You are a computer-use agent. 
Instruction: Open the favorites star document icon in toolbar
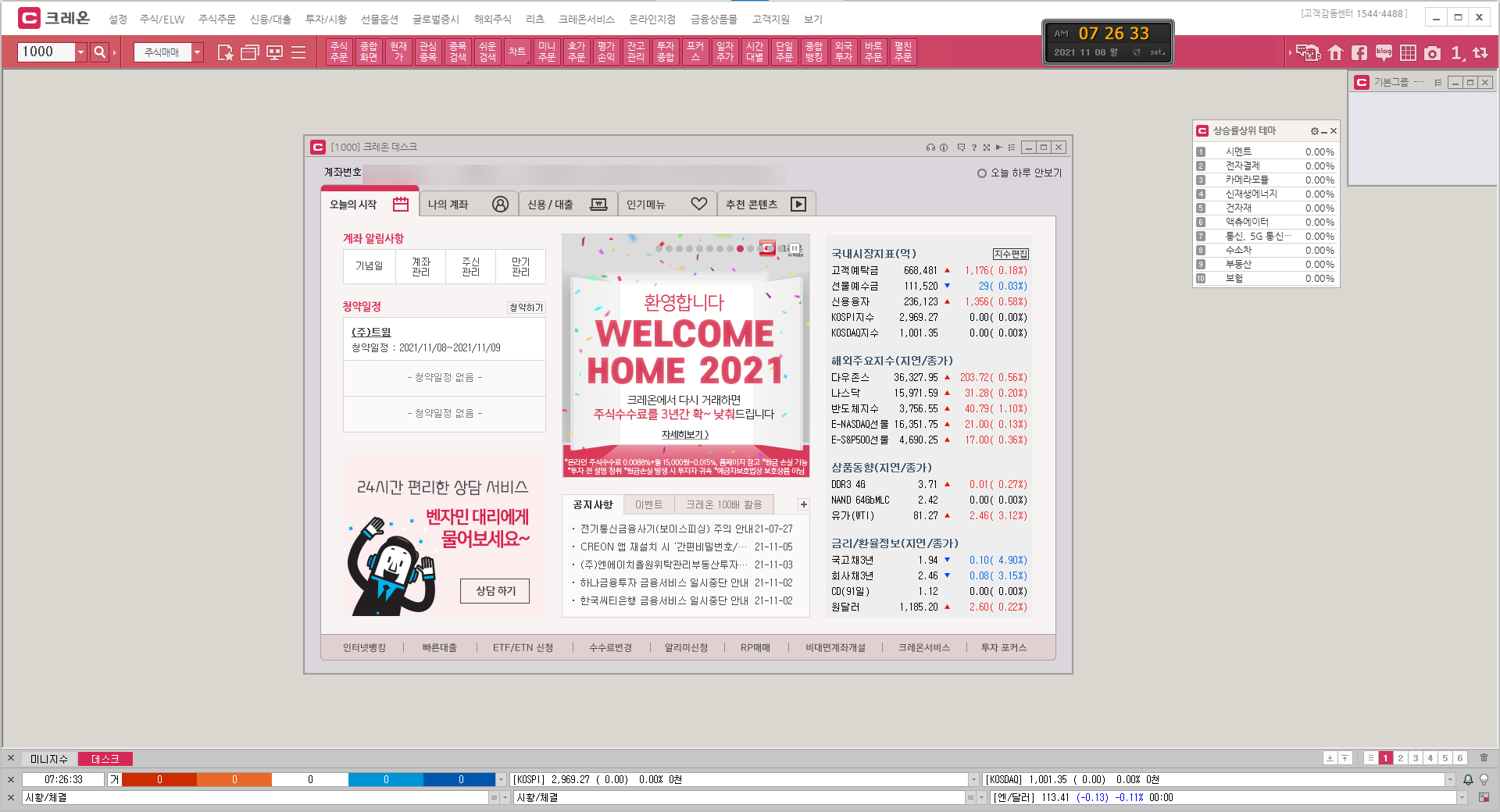pyautogui.click(x=225, y=52)
